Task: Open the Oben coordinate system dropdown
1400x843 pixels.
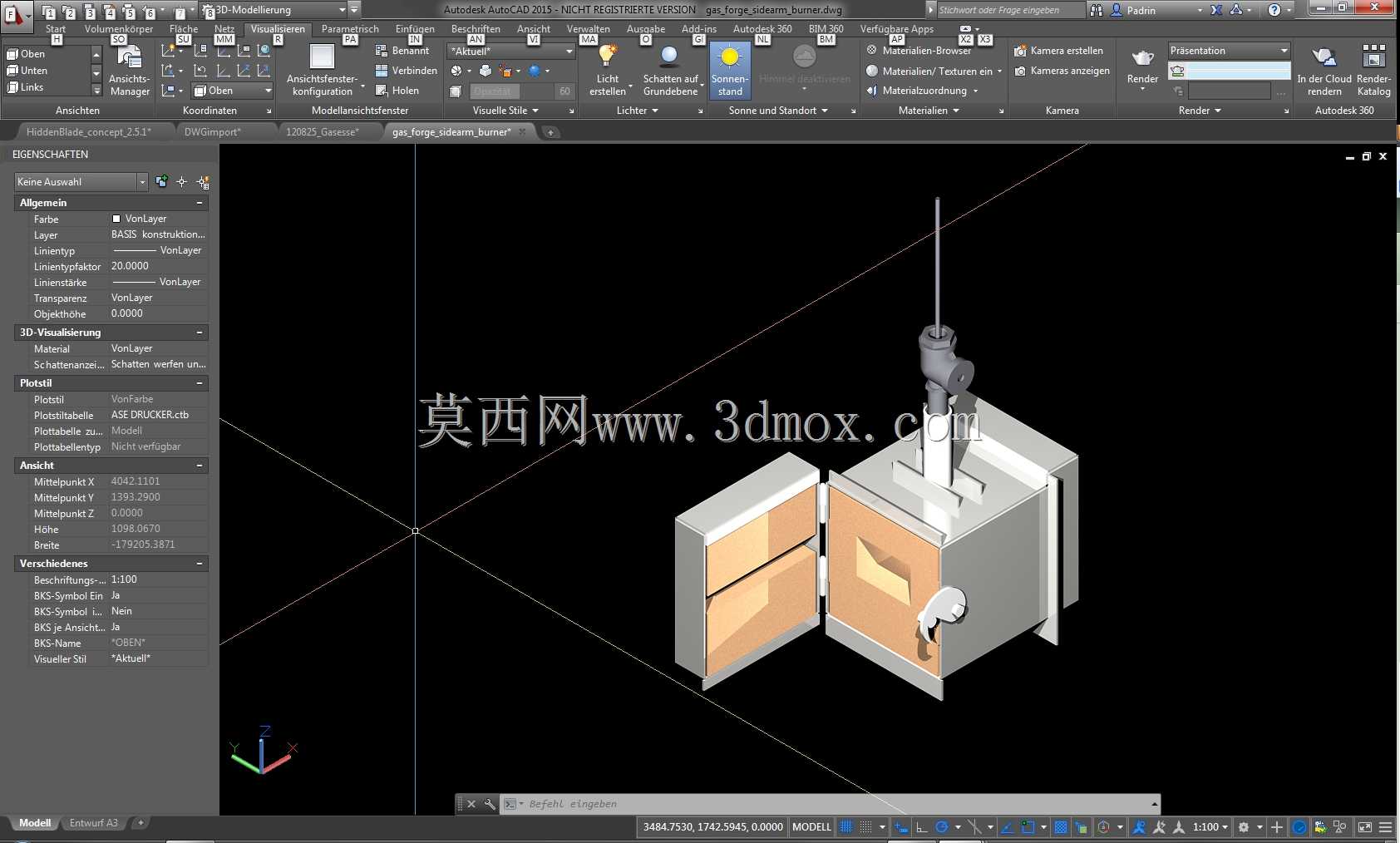Action: (233, 91)
